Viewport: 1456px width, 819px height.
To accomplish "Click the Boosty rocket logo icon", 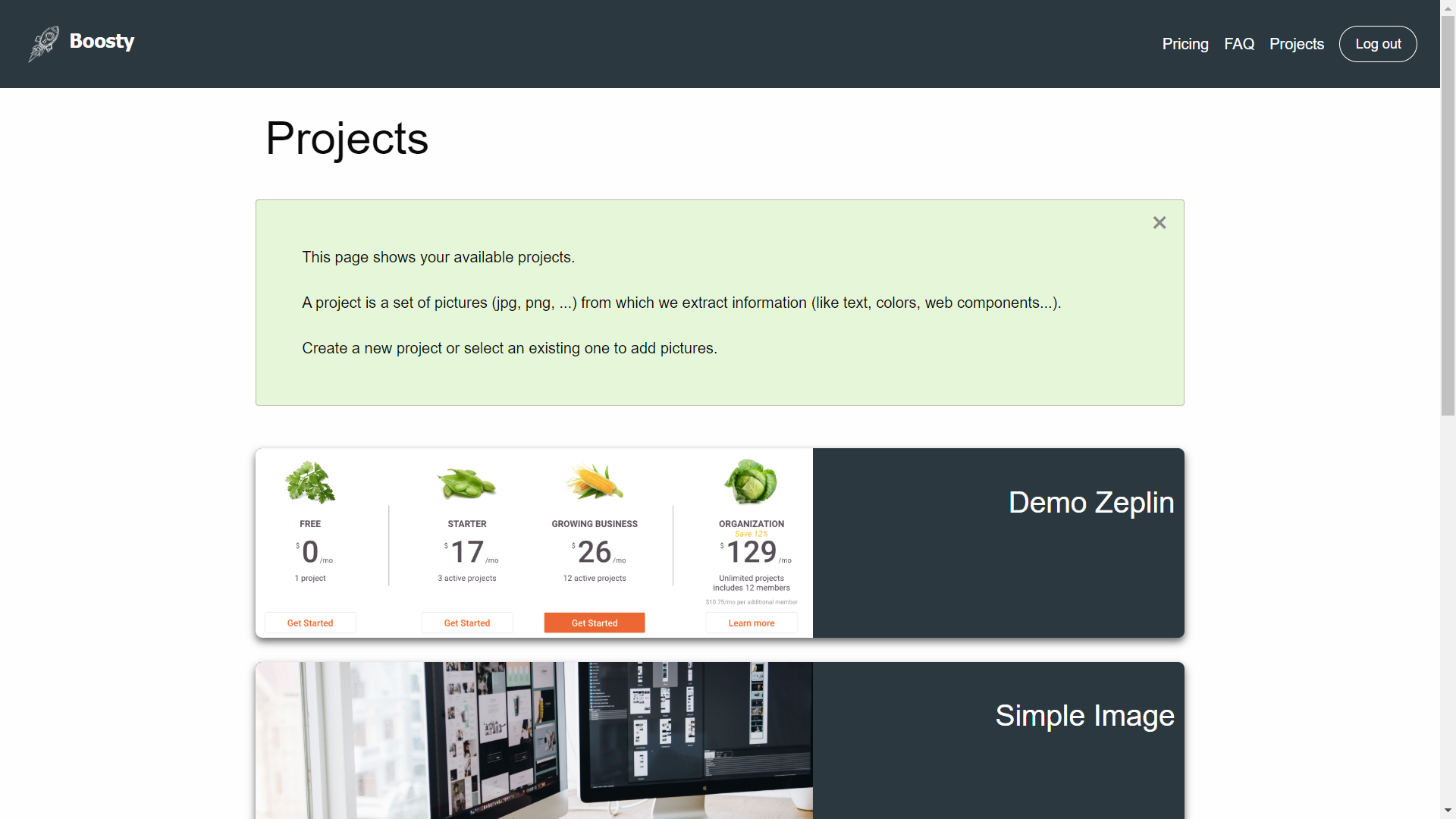I will [x=44, y=43].
